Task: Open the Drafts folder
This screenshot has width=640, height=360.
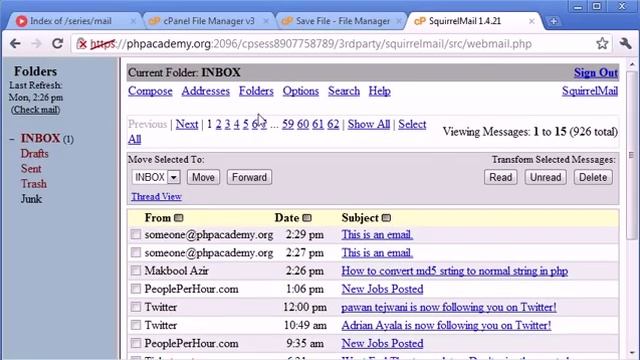Action: [35, 154]
